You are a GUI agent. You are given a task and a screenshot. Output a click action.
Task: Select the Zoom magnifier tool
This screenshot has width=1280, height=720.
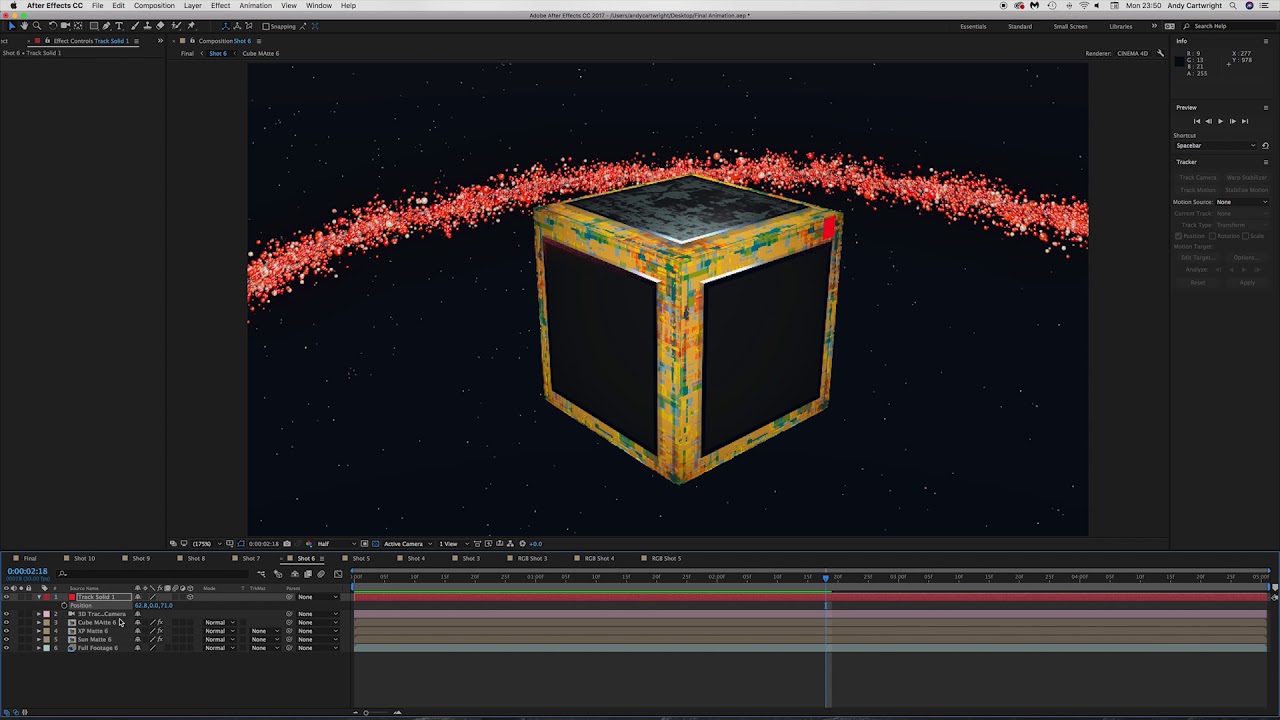37,26
